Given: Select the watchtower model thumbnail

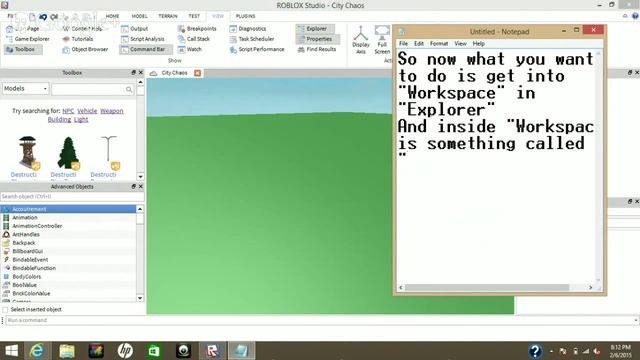Looking at the screenshot, I should tap(28, 153).
